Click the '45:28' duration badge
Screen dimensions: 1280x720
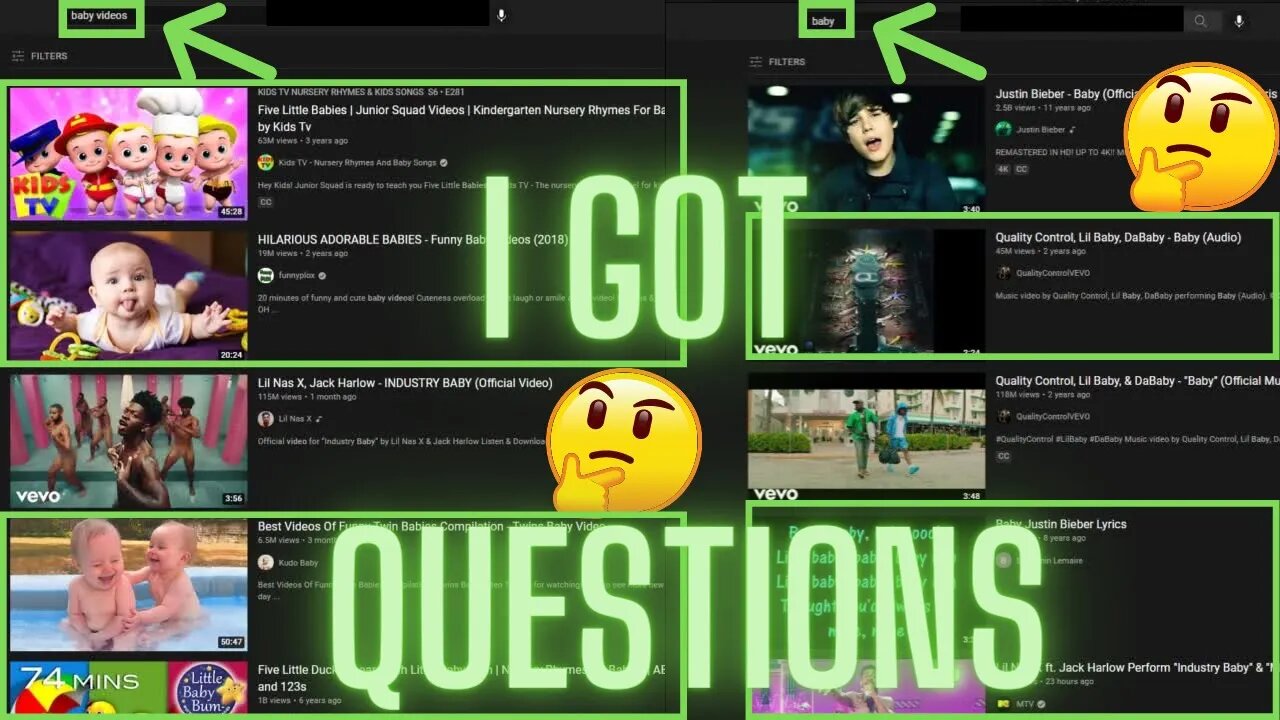[x=232, y=211]
